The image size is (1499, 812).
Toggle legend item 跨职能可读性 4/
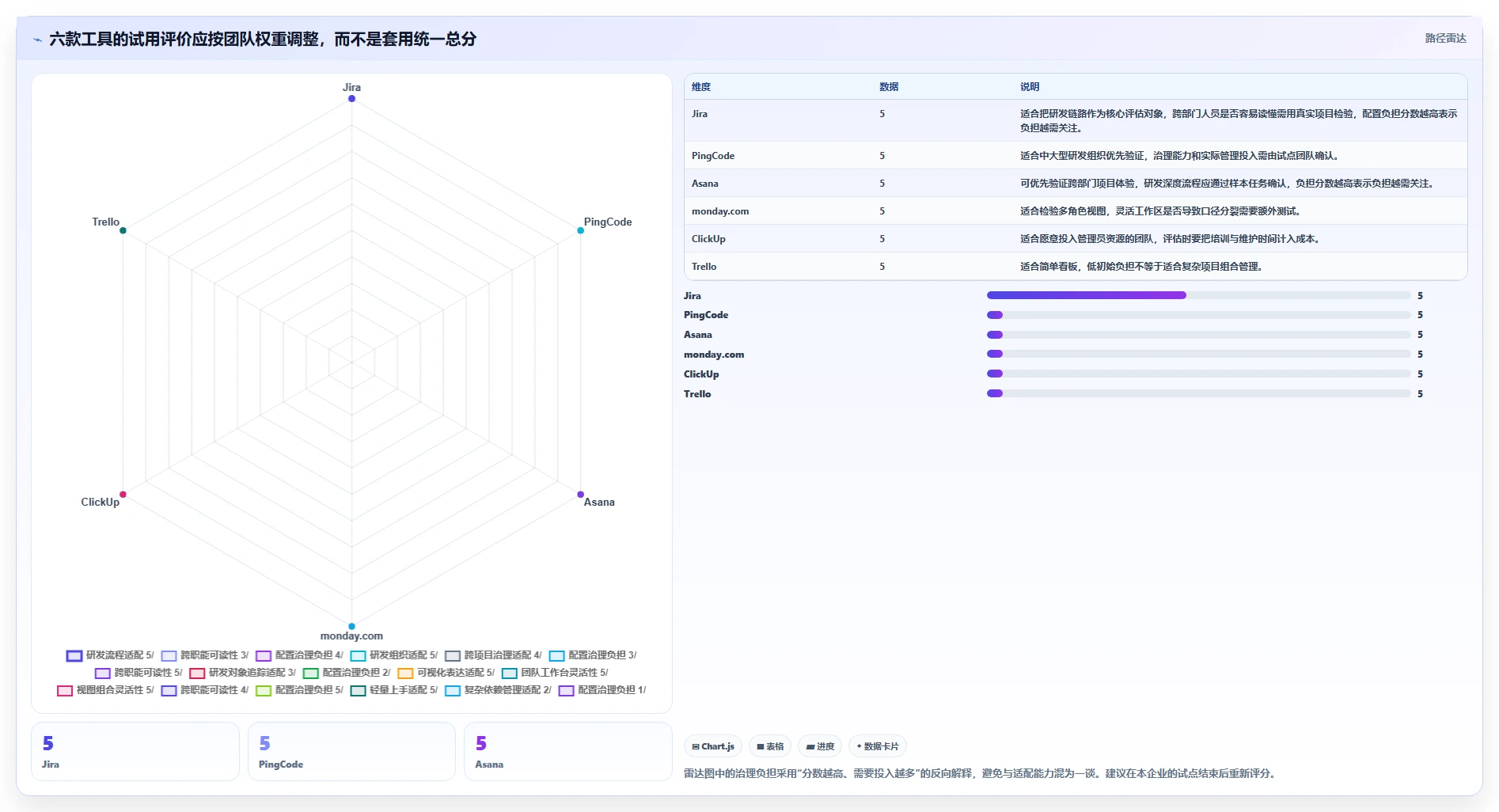point(204,690)
